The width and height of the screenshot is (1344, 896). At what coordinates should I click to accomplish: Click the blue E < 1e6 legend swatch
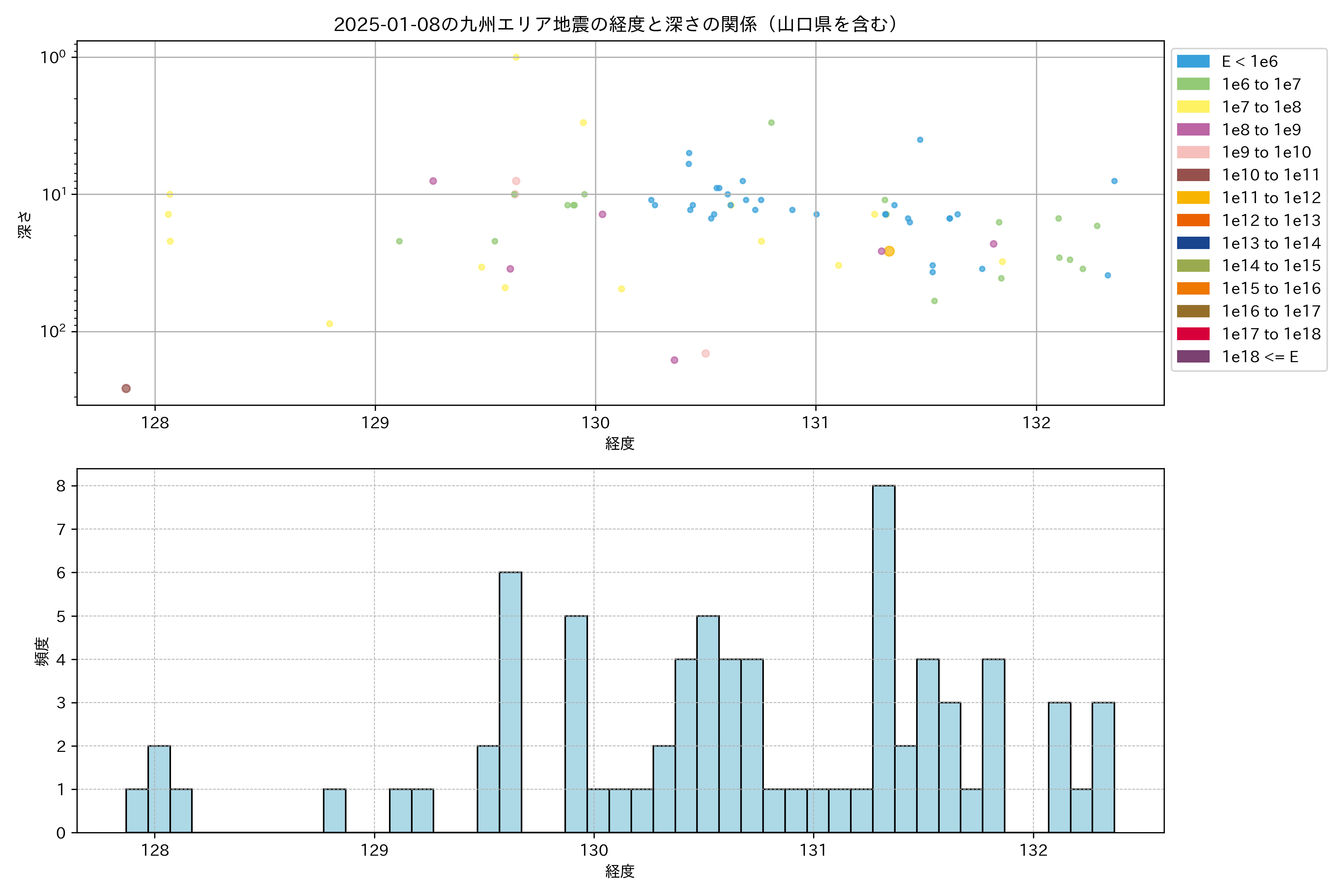(1192, 61)
